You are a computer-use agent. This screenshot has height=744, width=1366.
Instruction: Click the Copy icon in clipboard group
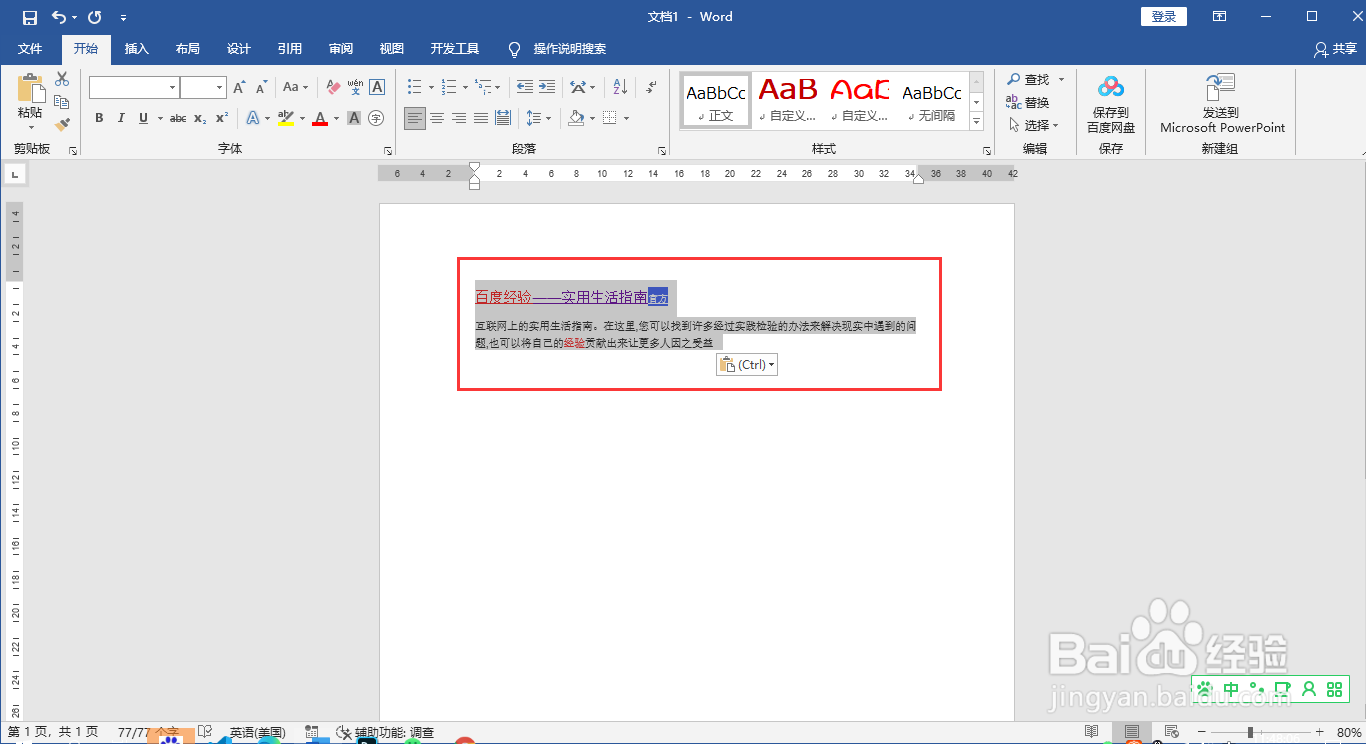pos(62,102)
